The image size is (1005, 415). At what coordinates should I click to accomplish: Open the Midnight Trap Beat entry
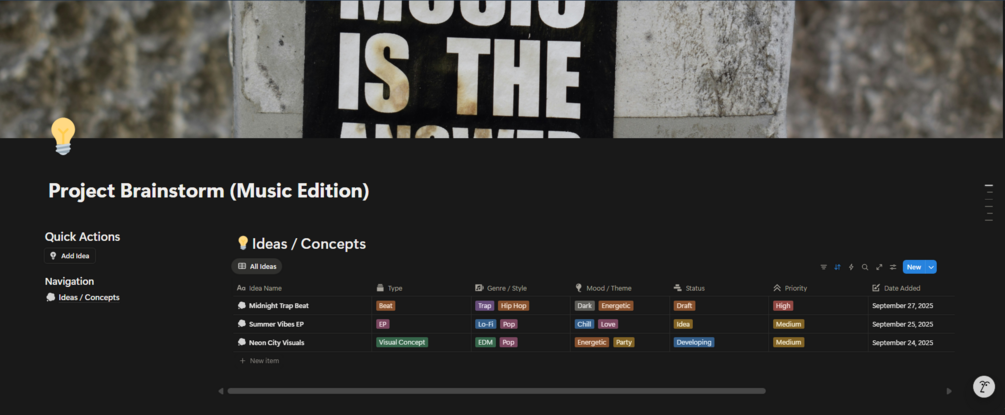(x=279, y=306)
